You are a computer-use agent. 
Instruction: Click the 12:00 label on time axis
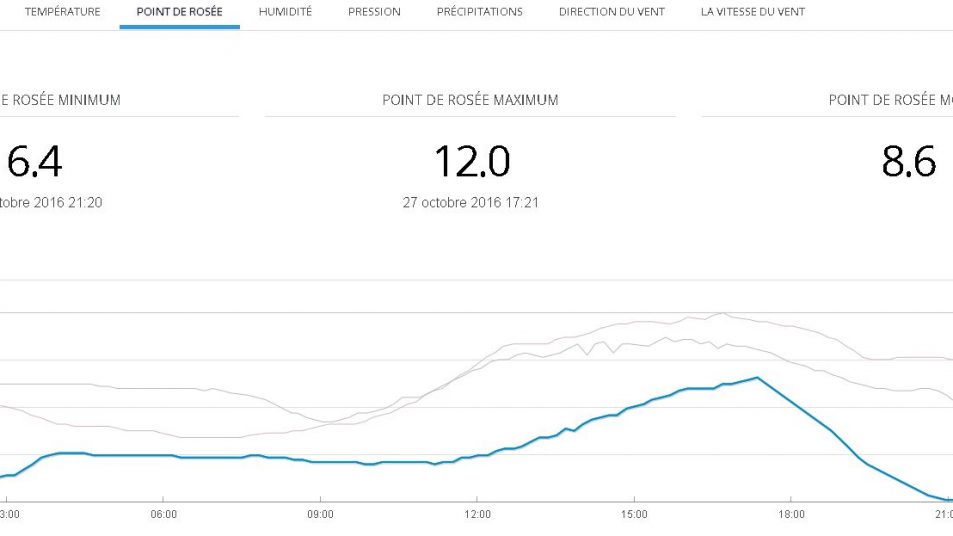(x=477, y=515)
